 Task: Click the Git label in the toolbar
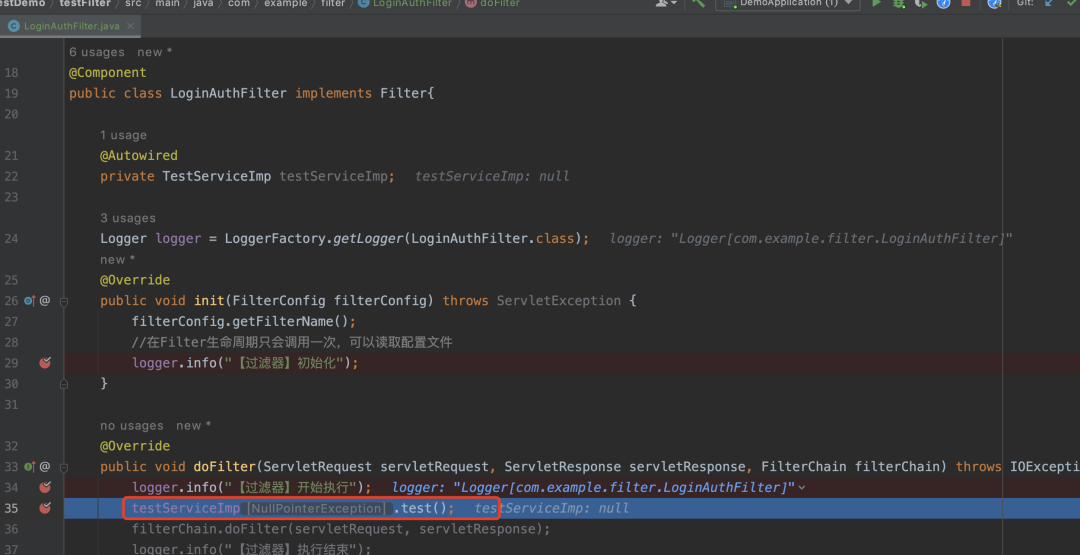tap(1025, 3)
